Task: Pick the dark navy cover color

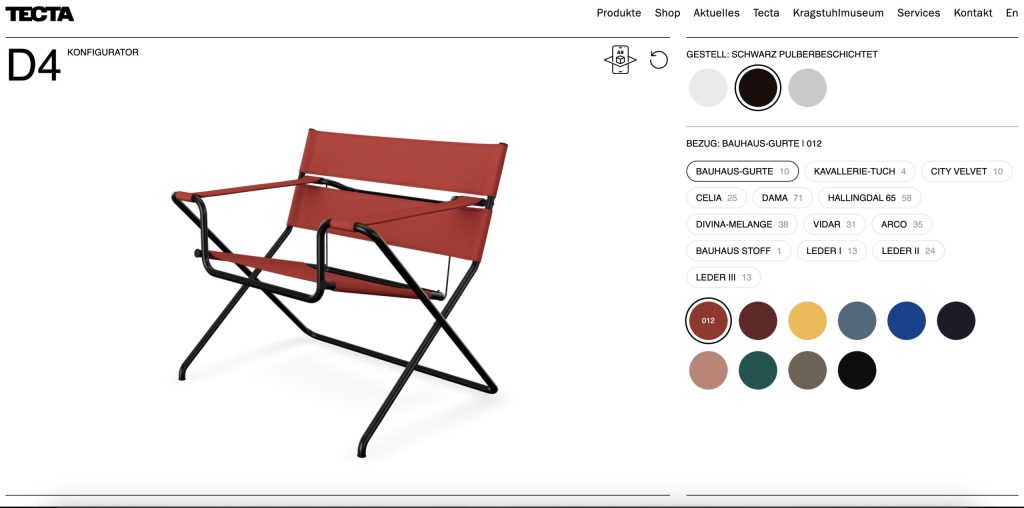Action: click(x=956, y=321)
